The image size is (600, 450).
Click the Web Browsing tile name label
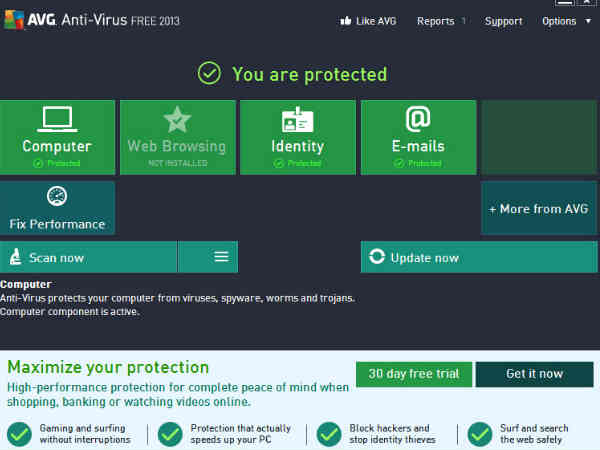[177, 146]
